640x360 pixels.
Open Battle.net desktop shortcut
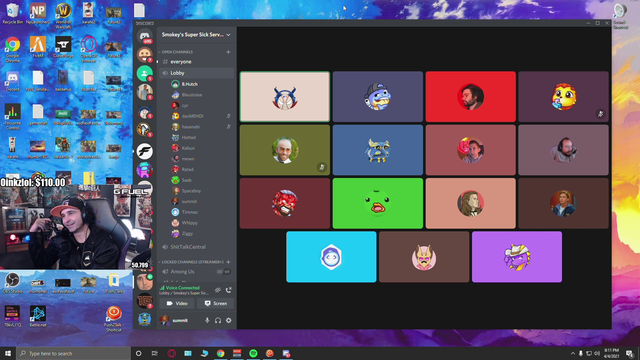click(x=38, y=316)
